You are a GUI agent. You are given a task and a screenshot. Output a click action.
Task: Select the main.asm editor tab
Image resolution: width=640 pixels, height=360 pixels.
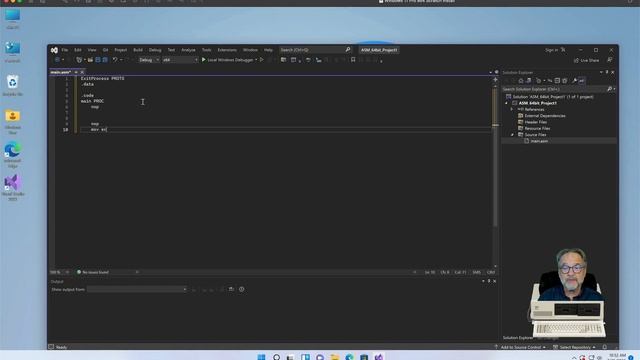pyautogui.click(x=60, y=72)
